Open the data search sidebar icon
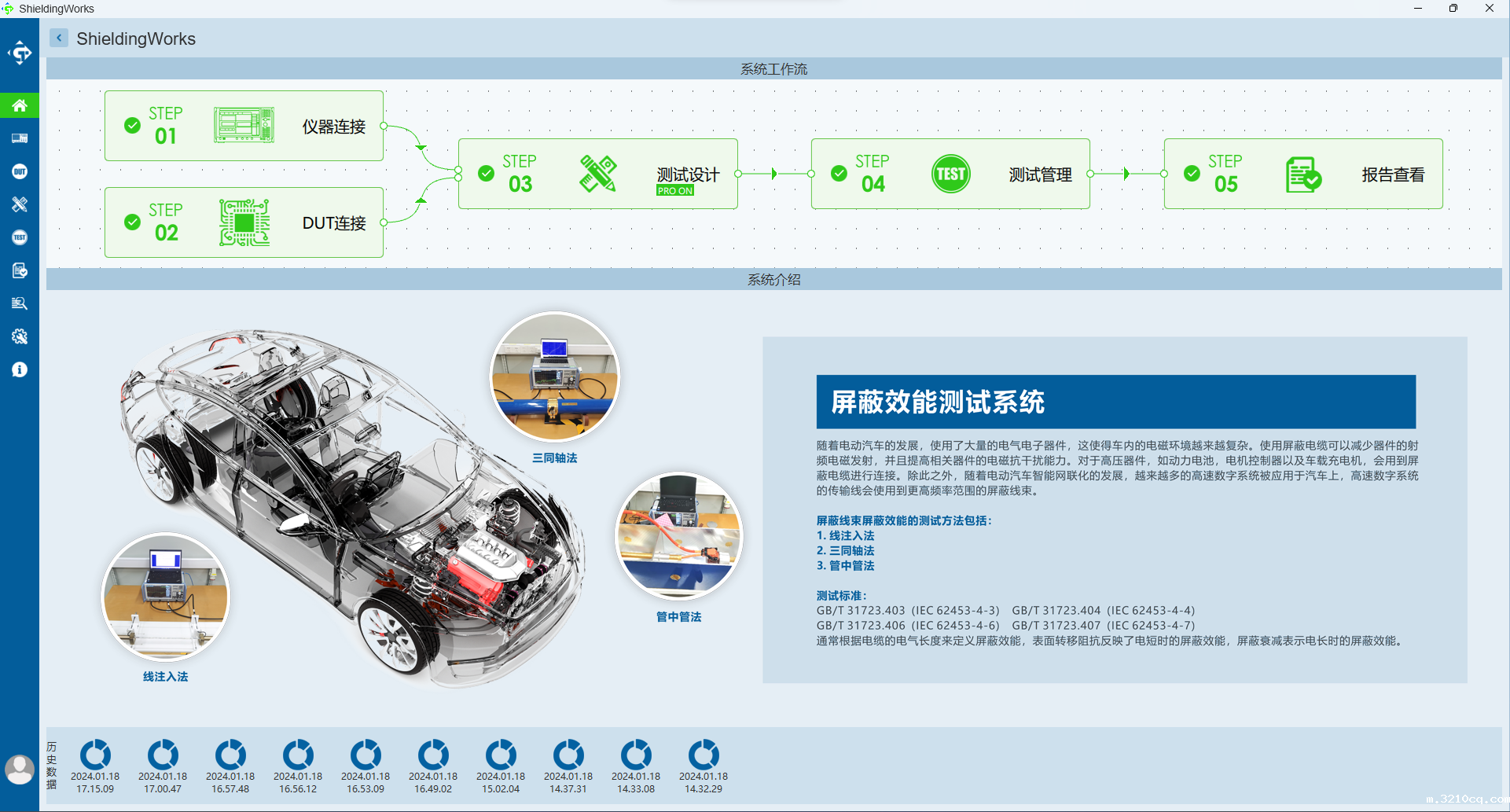The width and height of the screenshot is (1510, 812). (x=20, y=303)
